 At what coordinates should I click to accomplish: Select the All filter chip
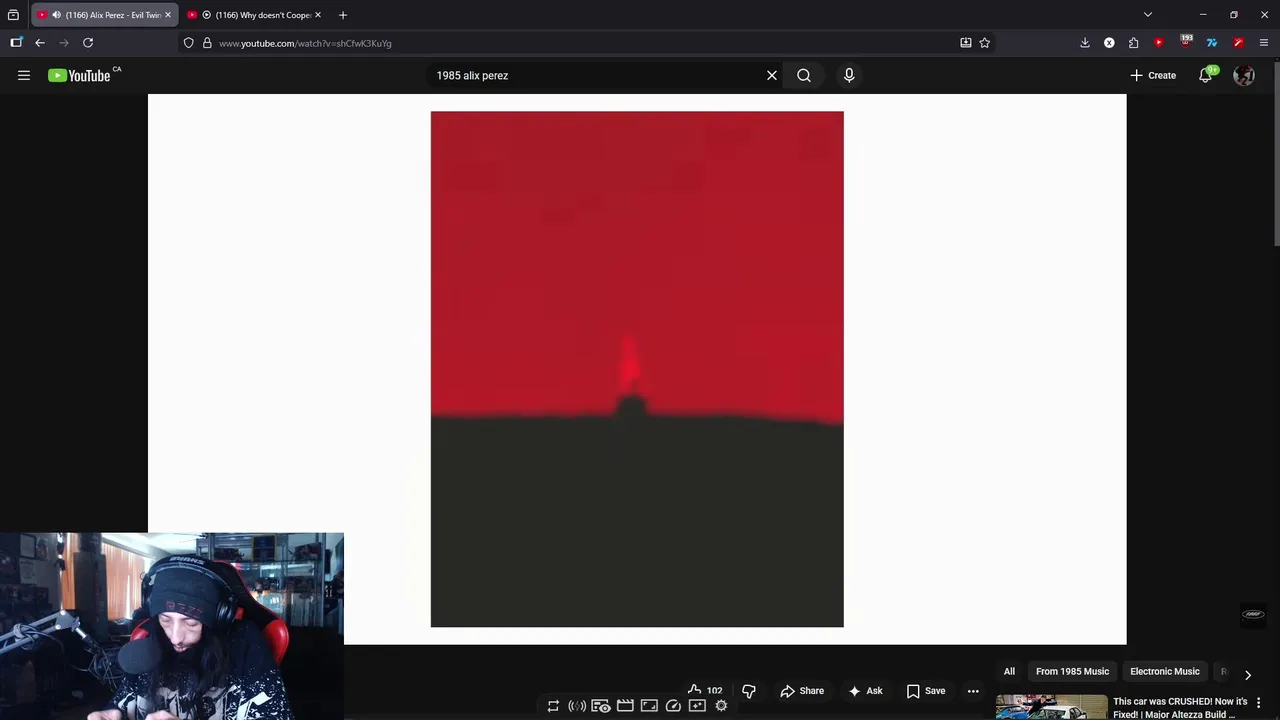pos(1009,671)
